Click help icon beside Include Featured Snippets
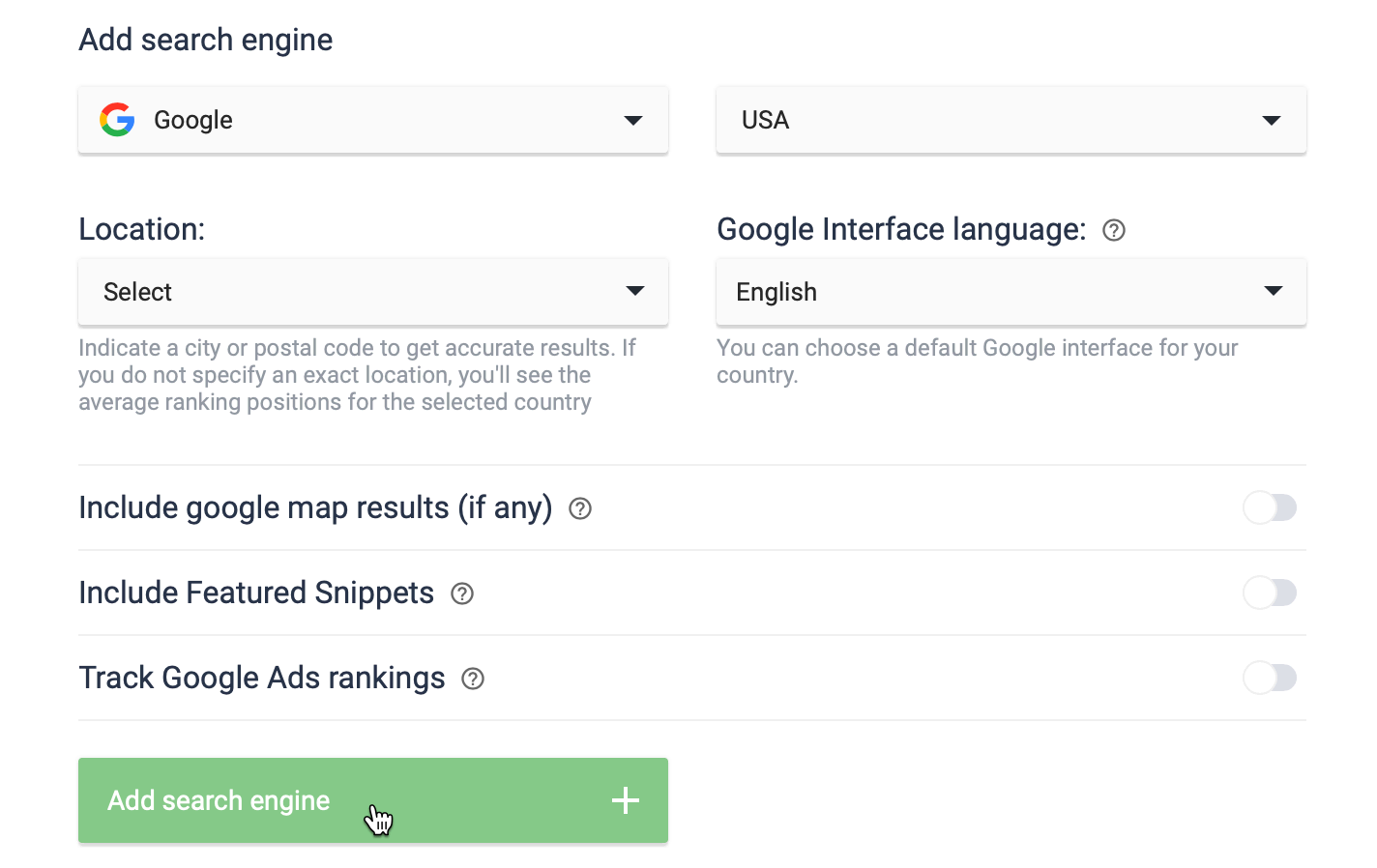 click(462, 593)
